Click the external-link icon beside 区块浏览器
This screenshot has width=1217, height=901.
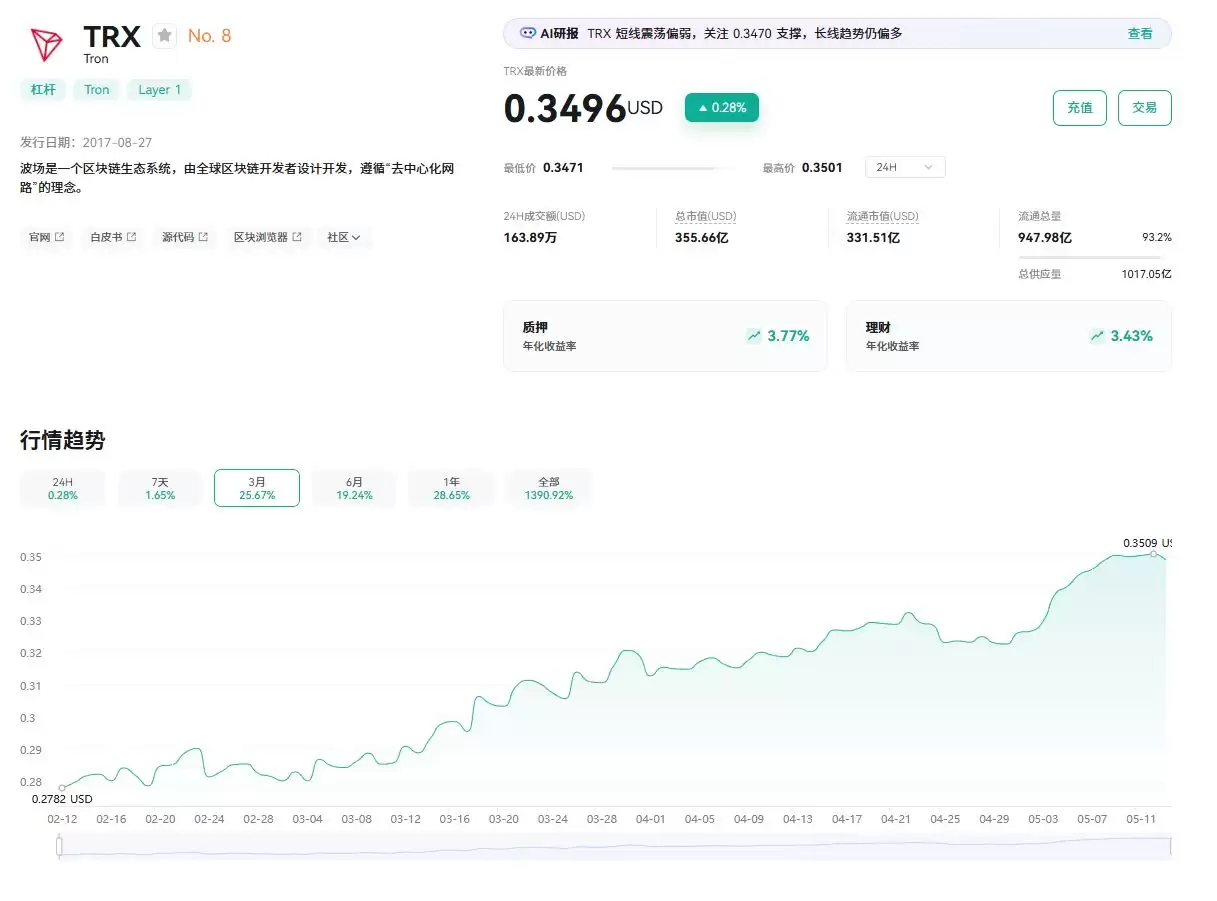point(297,237)
